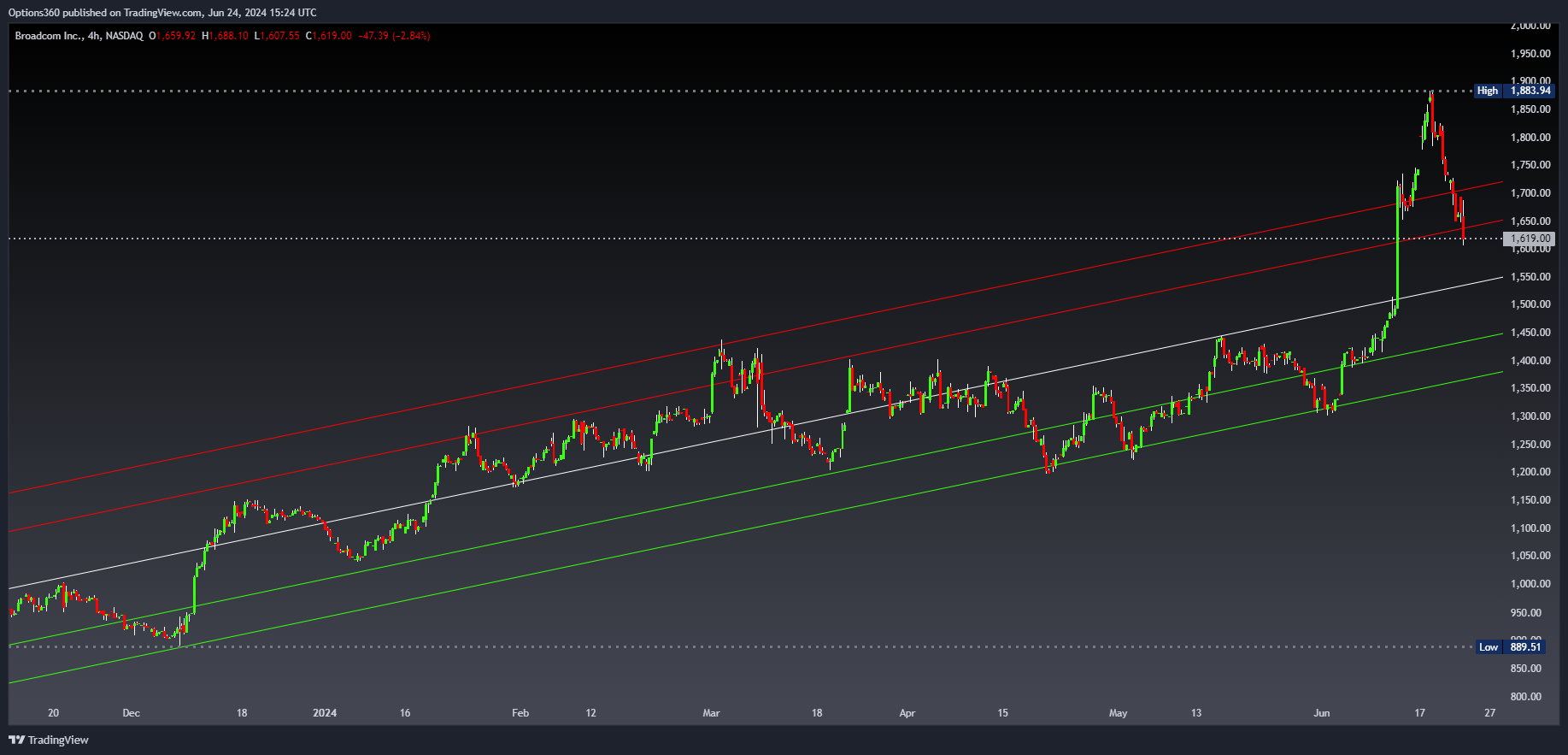Screen dimensions: 1568x755
Task: Click the 1,650.00 price axis label
Action: (1530, 221)
